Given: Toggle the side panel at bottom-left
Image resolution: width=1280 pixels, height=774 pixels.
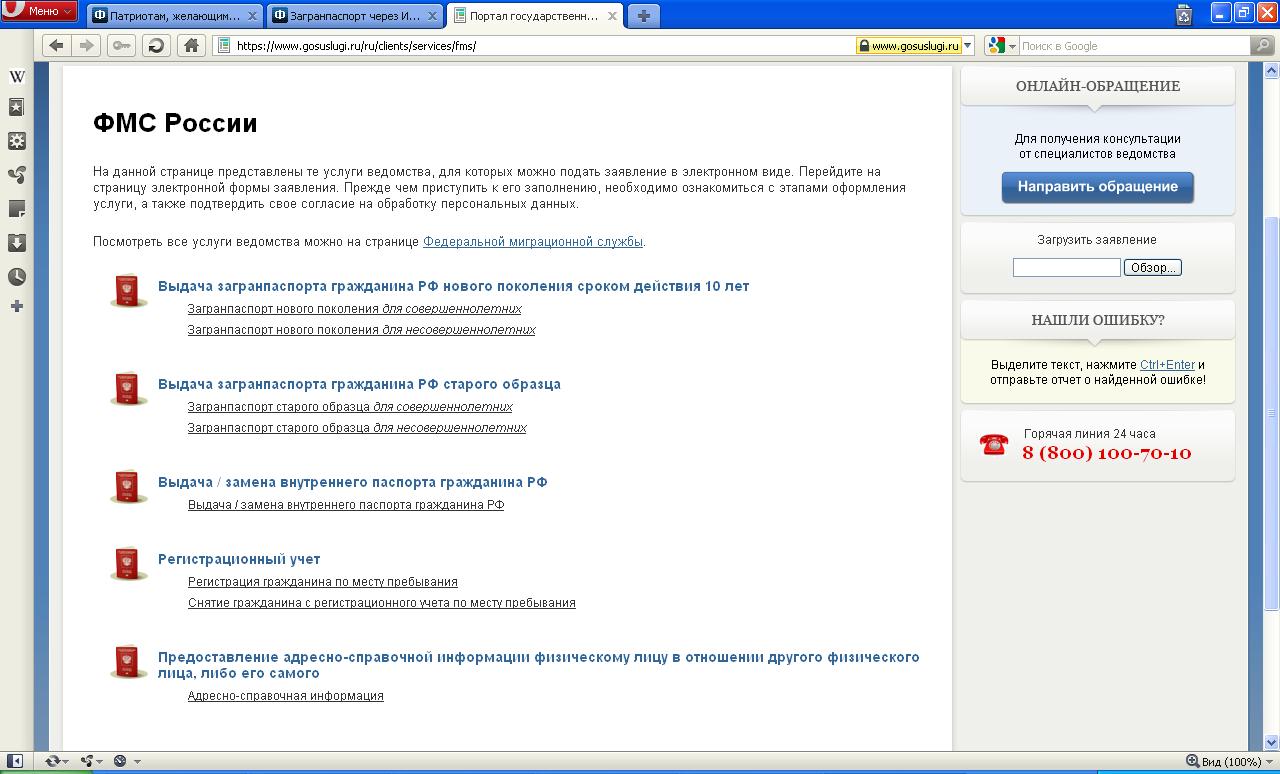Looking at the screenshot, I should coord(15,761).
